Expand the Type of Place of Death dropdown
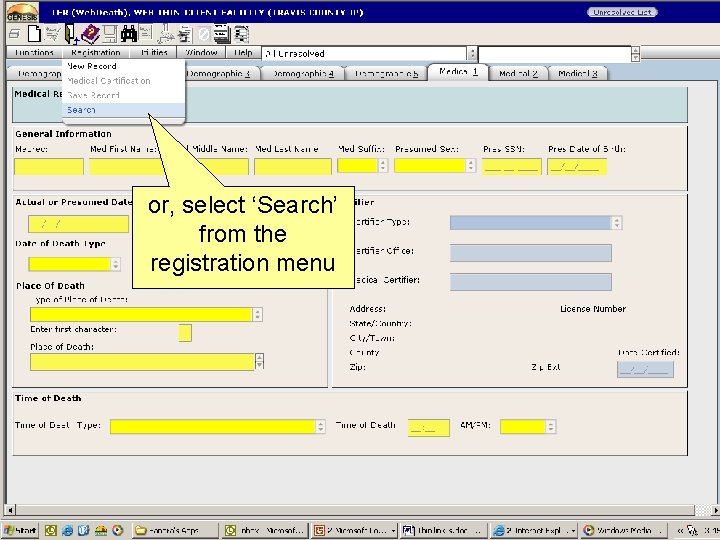 257,315
